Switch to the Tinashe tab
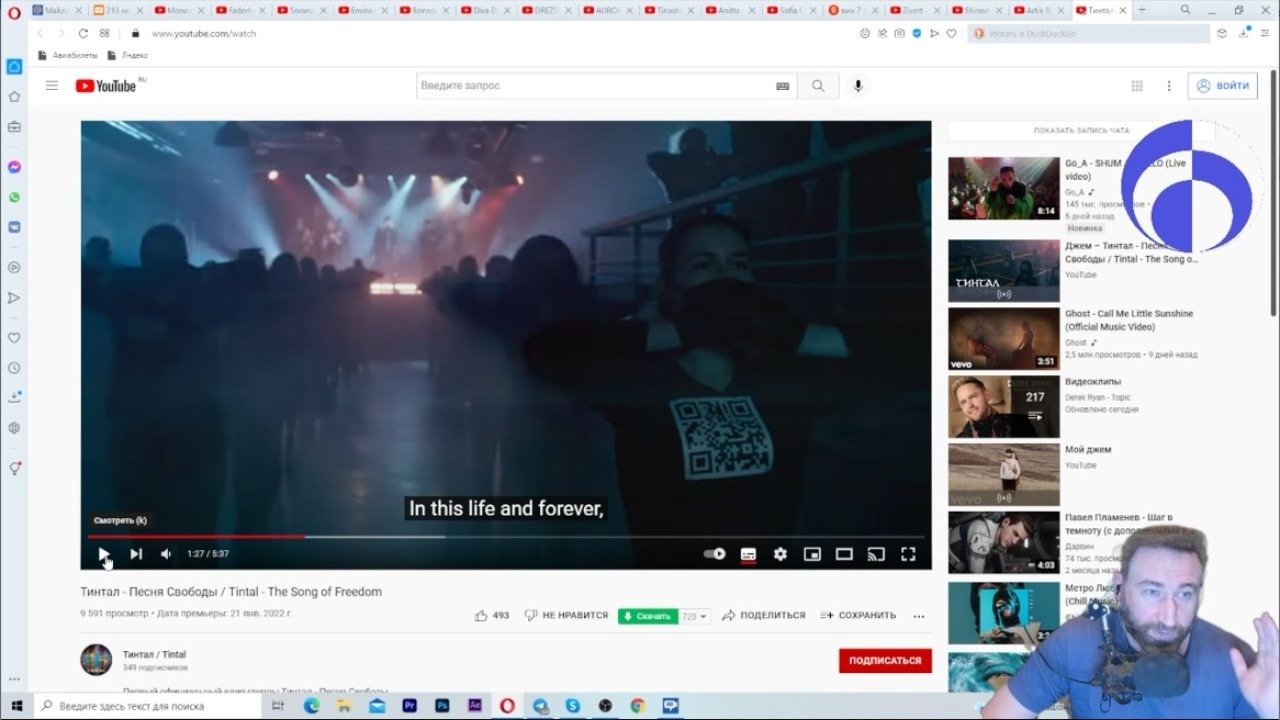Image resolution: width=1280 pixels, height=720 pixels. pos(668,10)
